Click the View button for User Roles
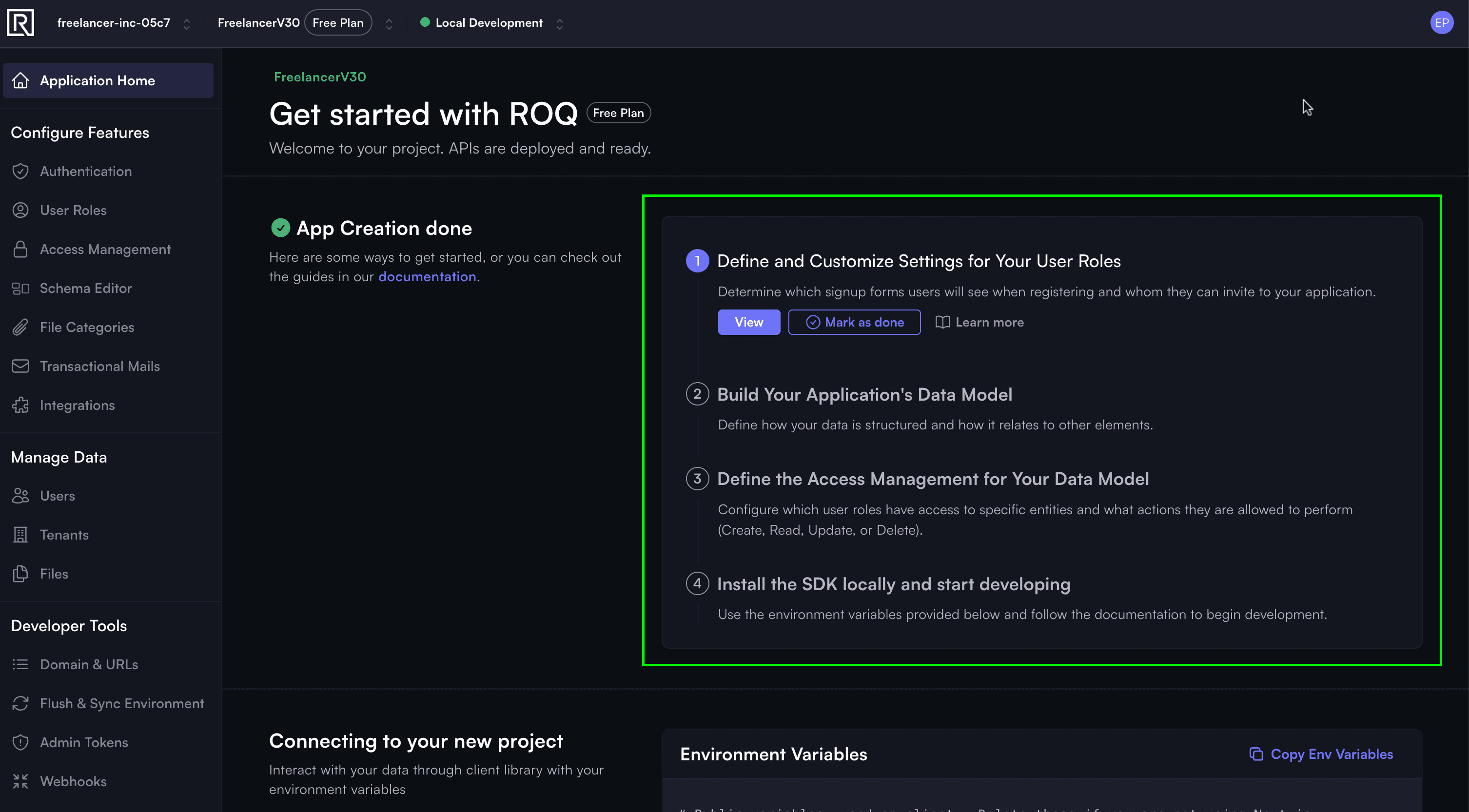Screen dimensions: 1469x812 tap(749, 322)
